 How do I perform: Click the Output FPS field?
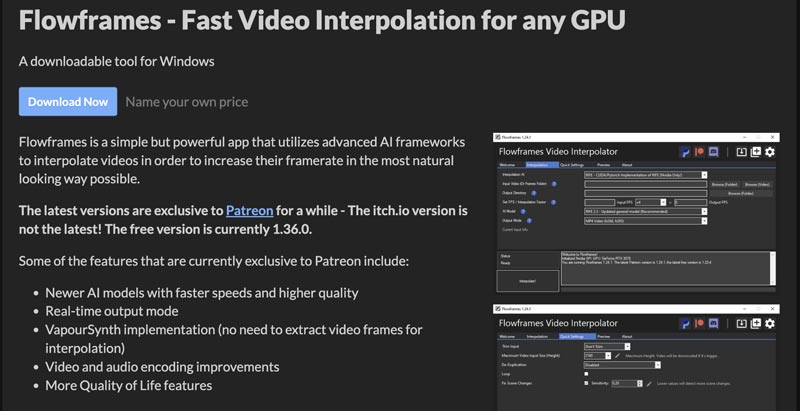point(690,202)
